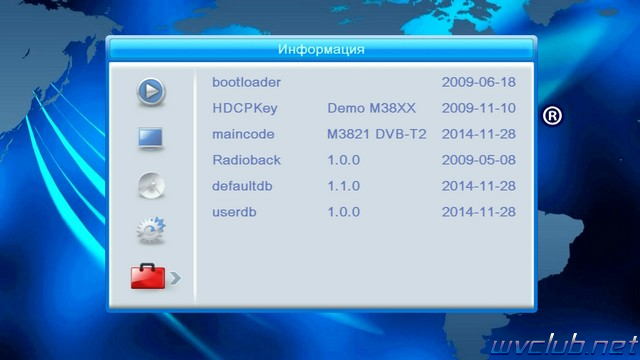Click the maincode entry label
This screenshot has width=640, height=360.
[243, 134]
